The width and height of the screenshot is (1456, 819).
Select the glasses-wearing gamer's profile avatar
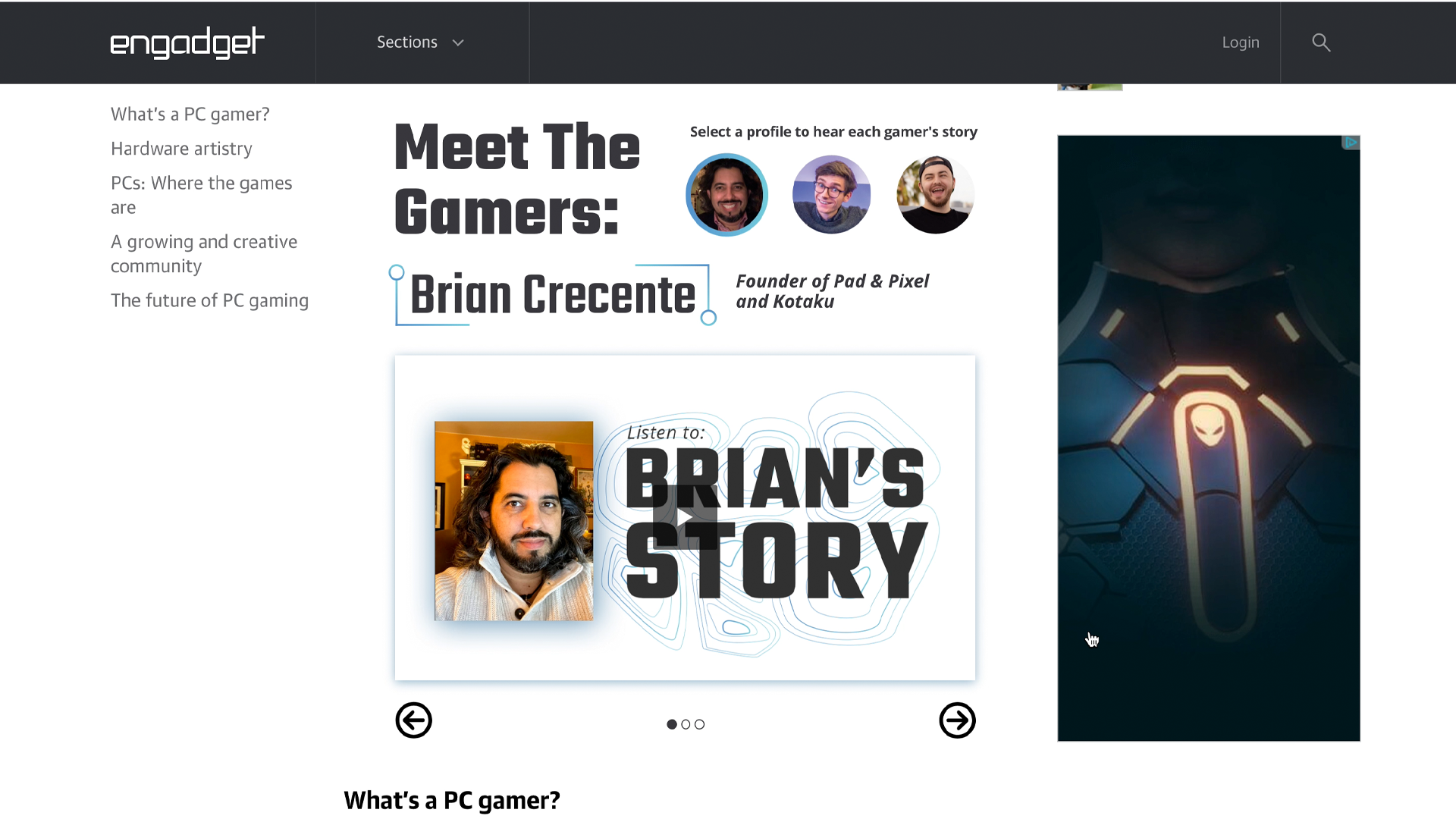(831, 195)
